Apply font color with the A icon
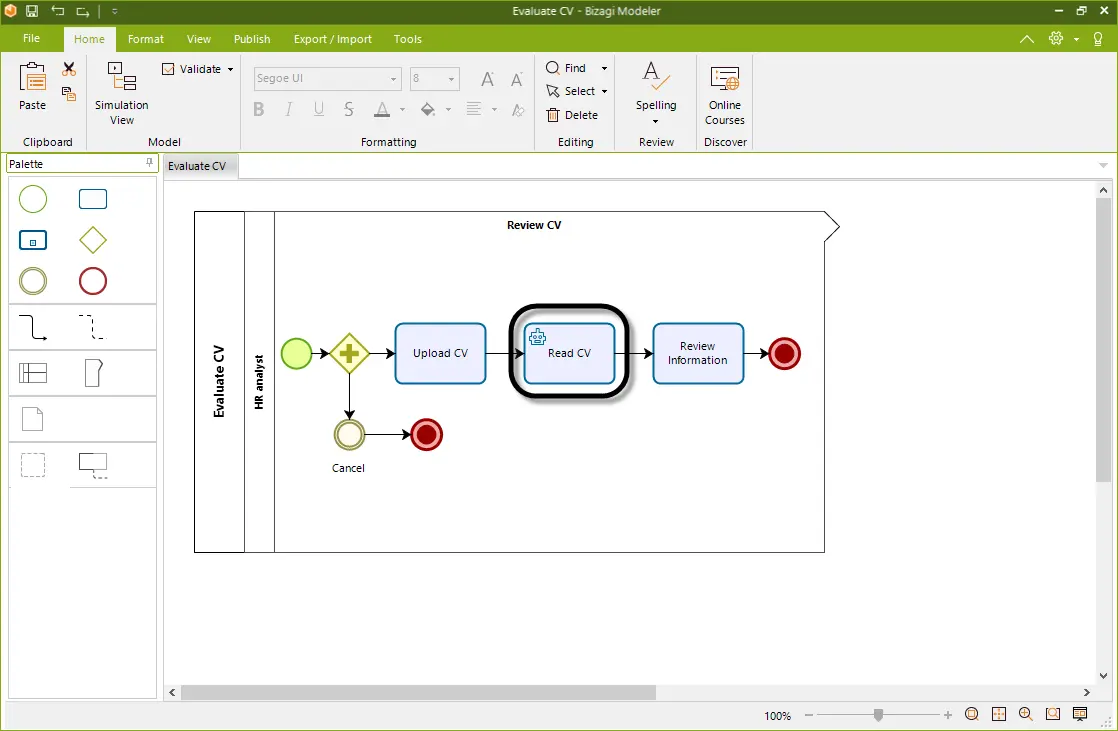1118x731 pixels. pyautogui.click(x=382, y=109)
